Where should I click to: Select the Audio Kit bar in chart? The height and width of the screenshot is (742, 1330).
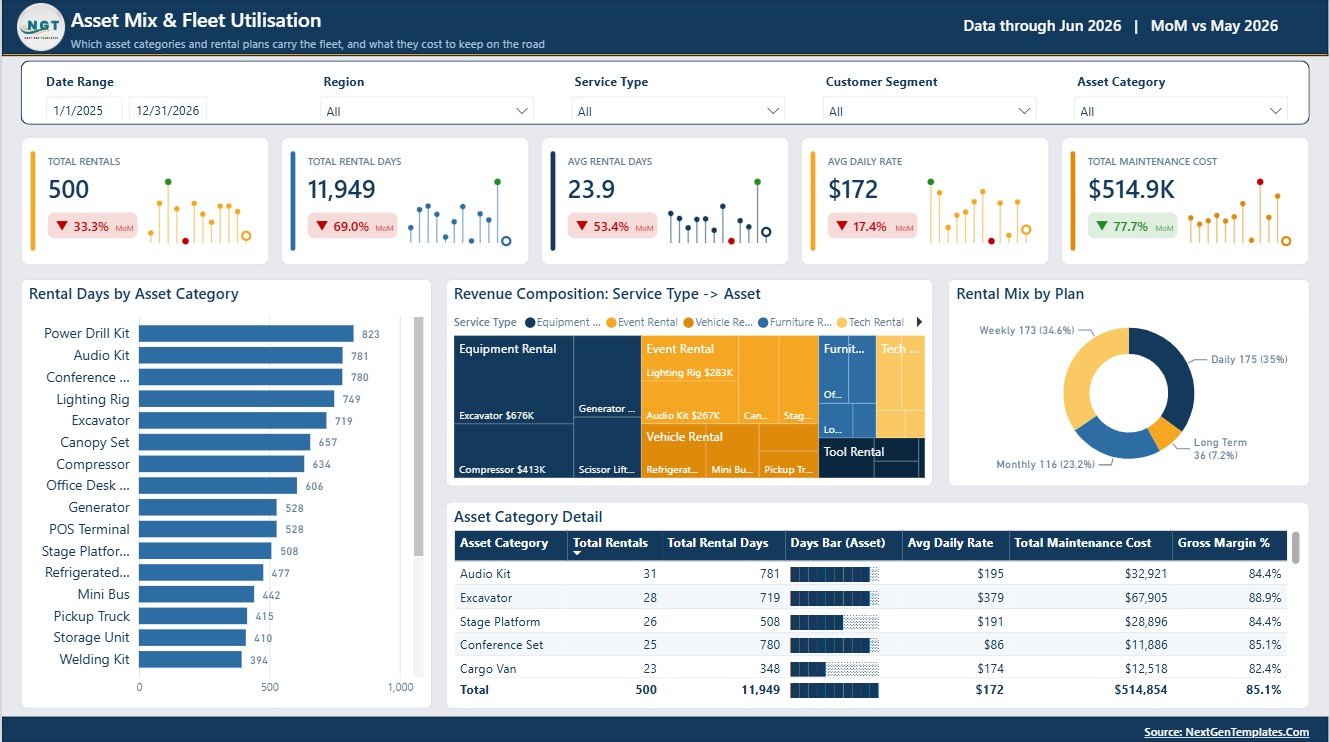click(x=241, y=355)
